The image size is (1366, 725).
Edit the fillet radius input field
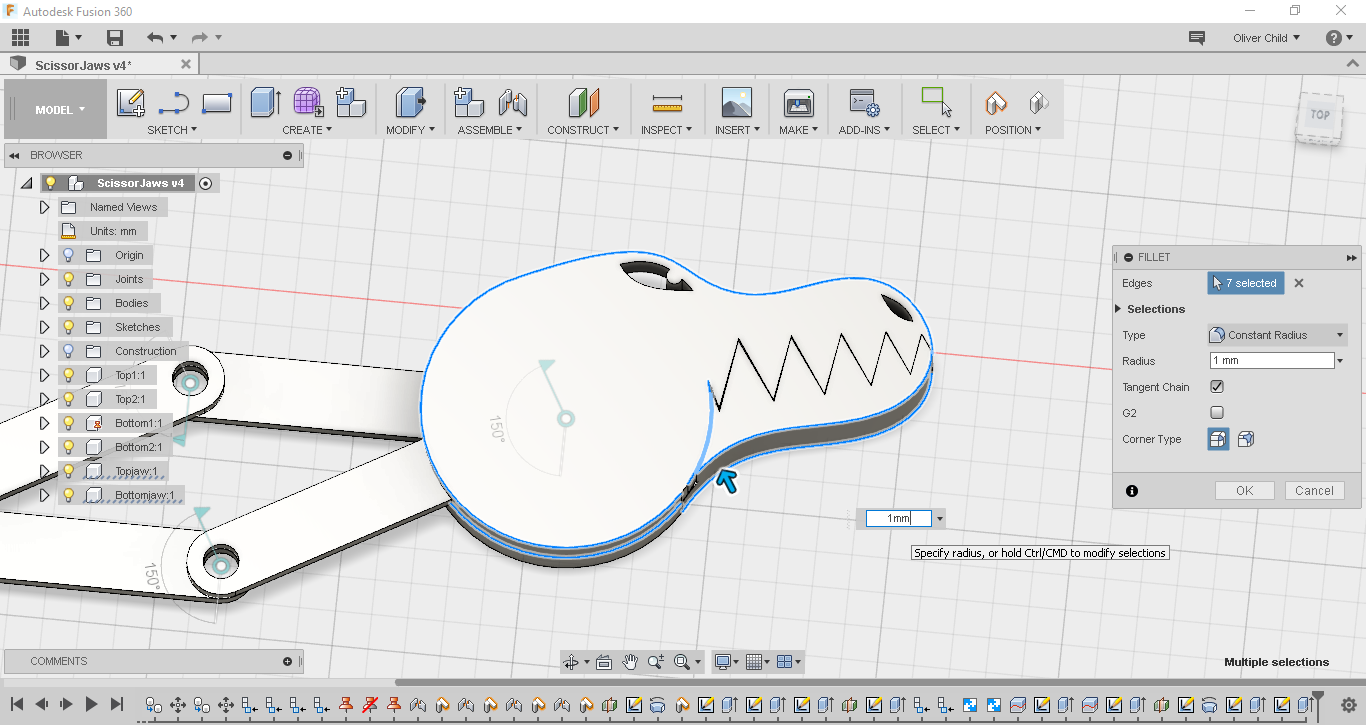tap(1268, 360)
